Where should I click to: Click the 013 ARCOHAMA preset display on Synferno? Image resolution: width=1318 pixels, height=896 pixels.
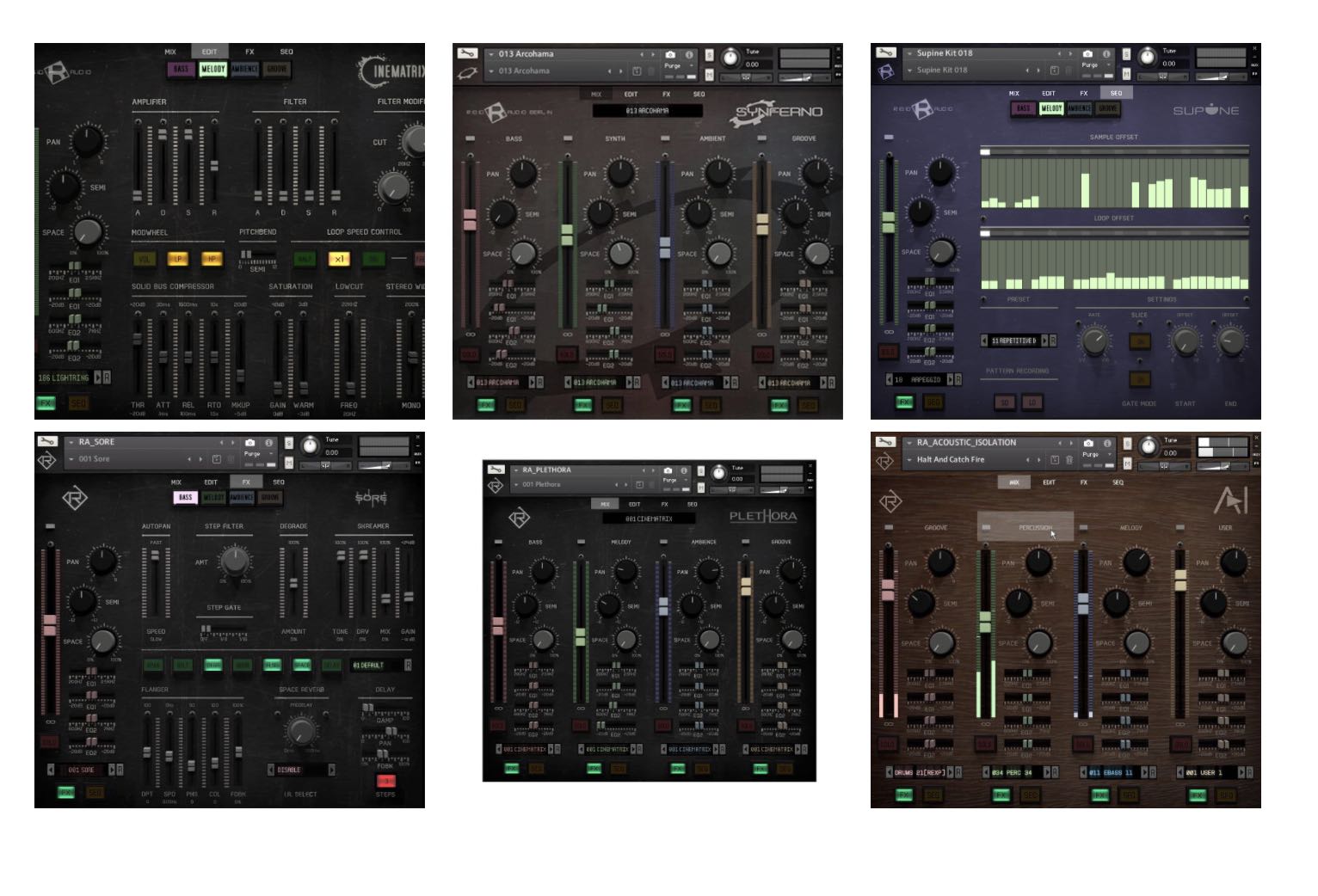coord(650,108)
